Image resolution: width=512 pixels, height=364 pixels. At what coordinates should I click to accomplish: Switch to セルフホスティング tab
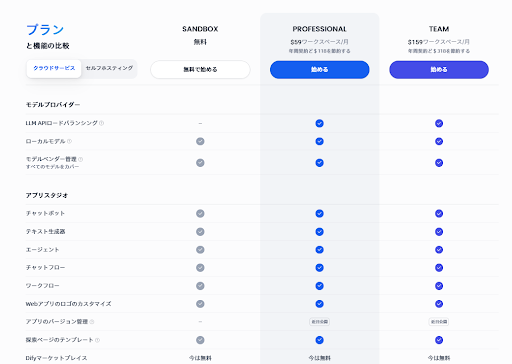point(109,68)
